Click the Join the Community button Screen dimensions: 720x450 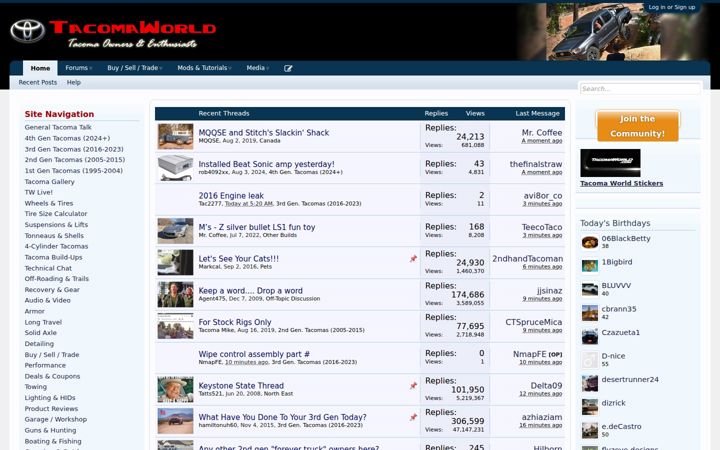(638, 126)
